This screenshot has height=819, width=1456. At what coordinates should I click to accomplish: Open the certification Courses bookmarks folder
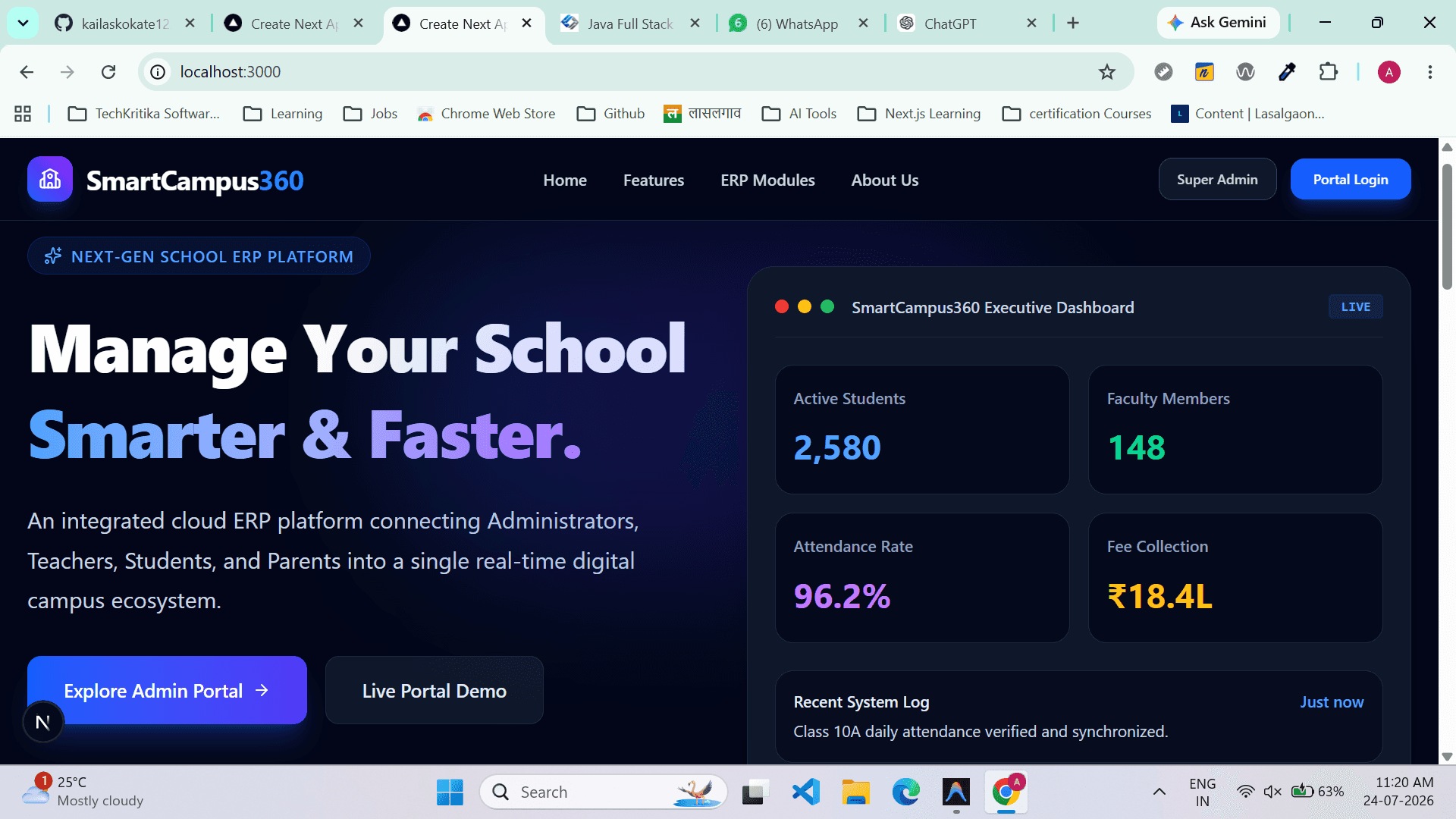pos(1077,114)
